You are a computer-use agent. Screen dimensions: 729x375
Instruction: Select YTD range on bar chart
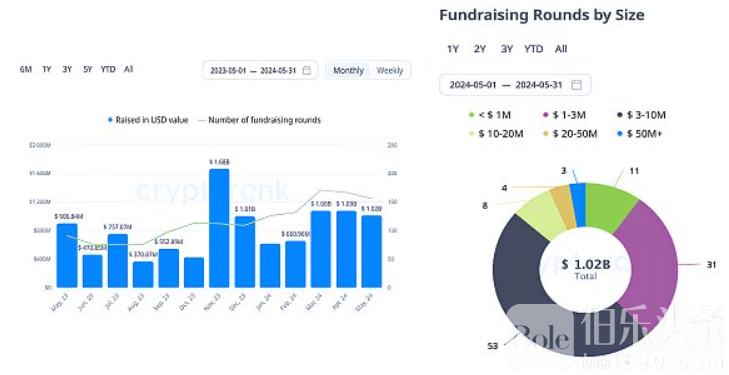[x=108, y=69]
